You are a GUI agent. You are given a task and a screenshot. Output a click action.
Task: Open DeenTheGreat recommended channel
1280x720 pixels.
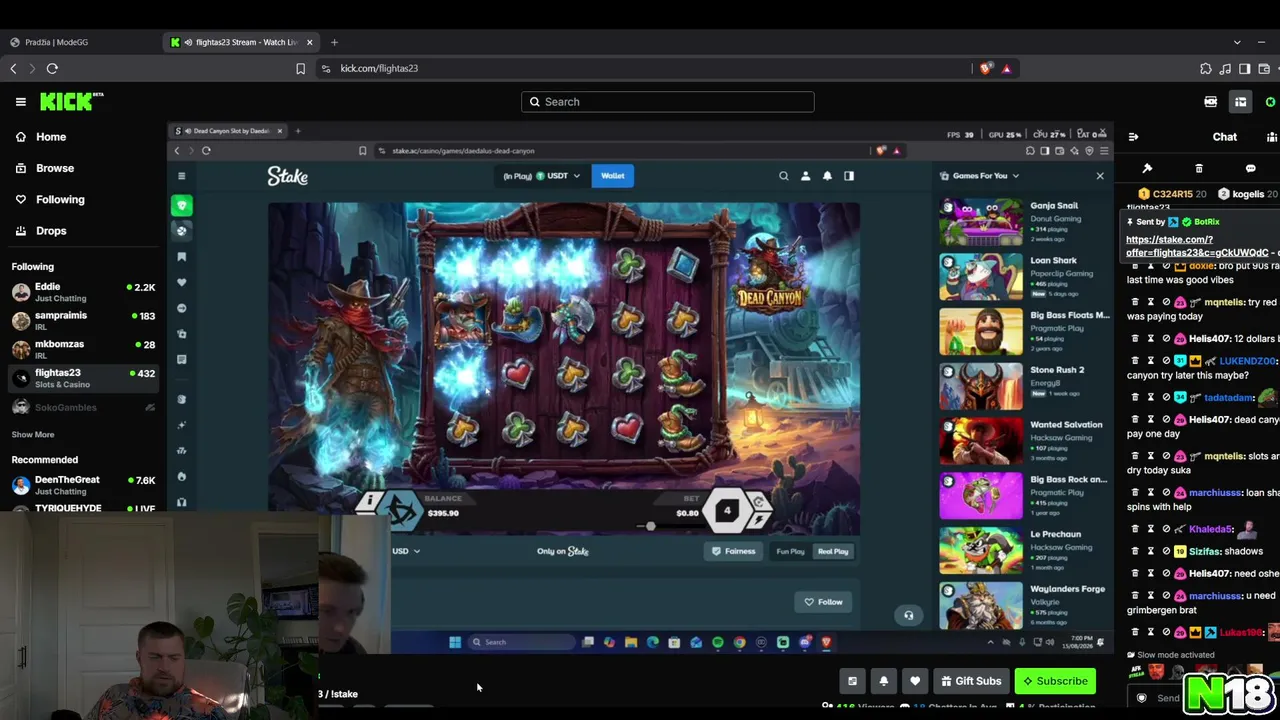coord(83,485)
